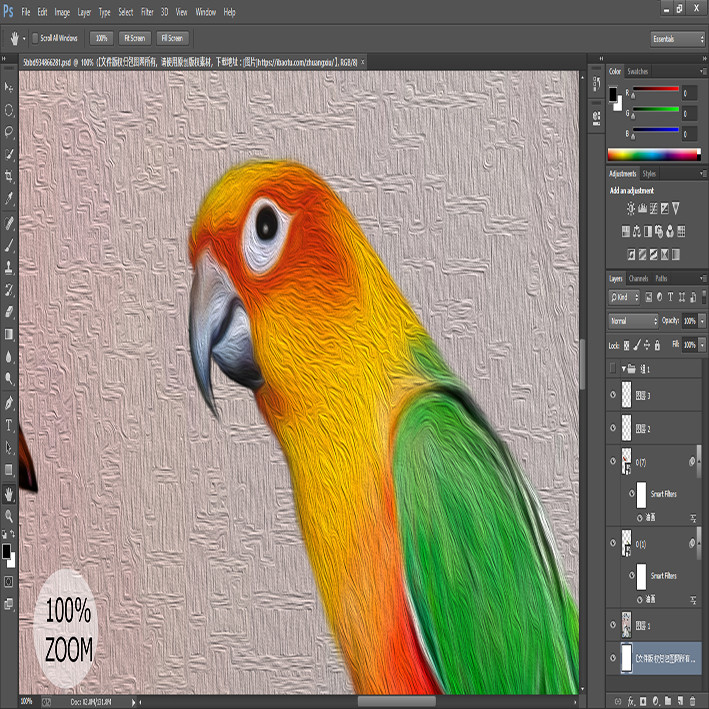
Task: Click the 100% zoom button
Action: 101,38
